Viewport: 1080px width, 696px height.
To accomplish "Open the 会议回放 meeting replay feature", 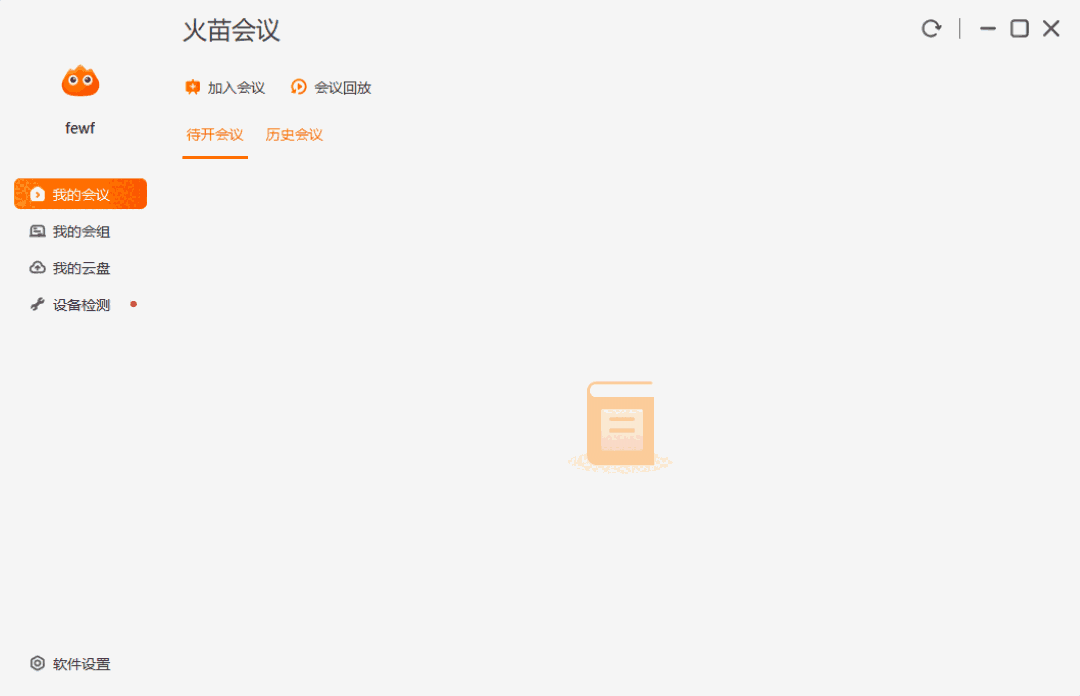I will pyautogui.click(x=331, y=87).
